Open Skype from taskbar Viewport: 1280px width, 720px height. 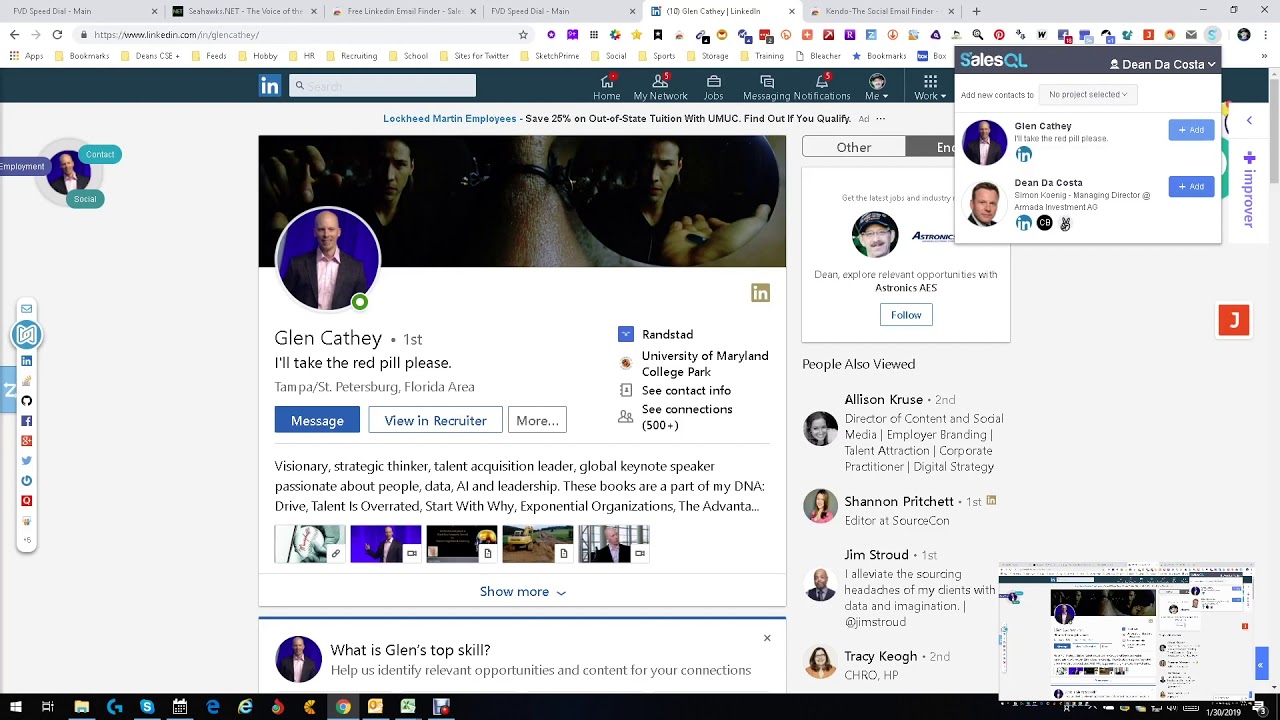pyautogui.click(x=147, y=707)
